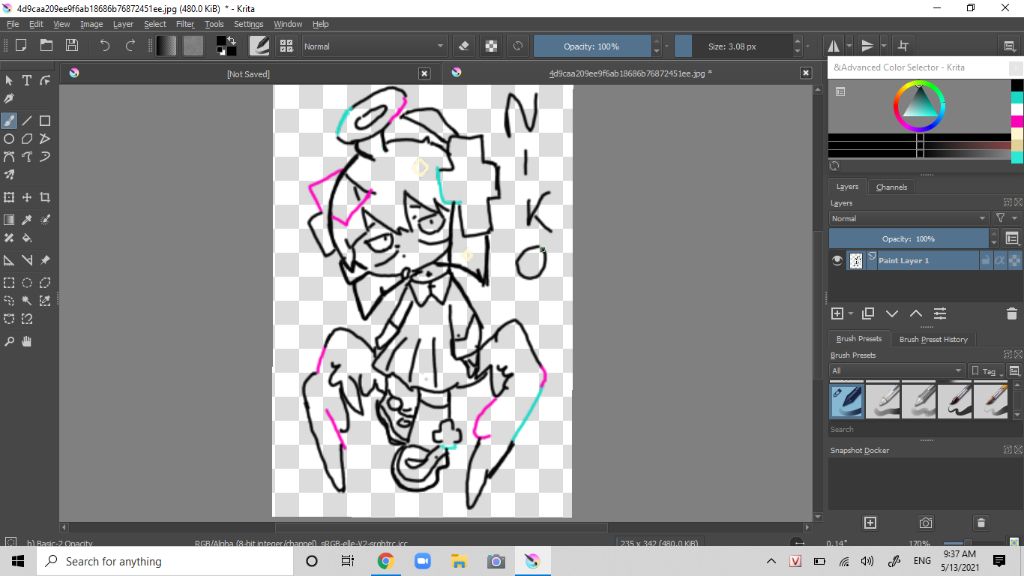Save the document using toolbar icon
This screenshot has width=1024, height=576.
pos(72,46)
